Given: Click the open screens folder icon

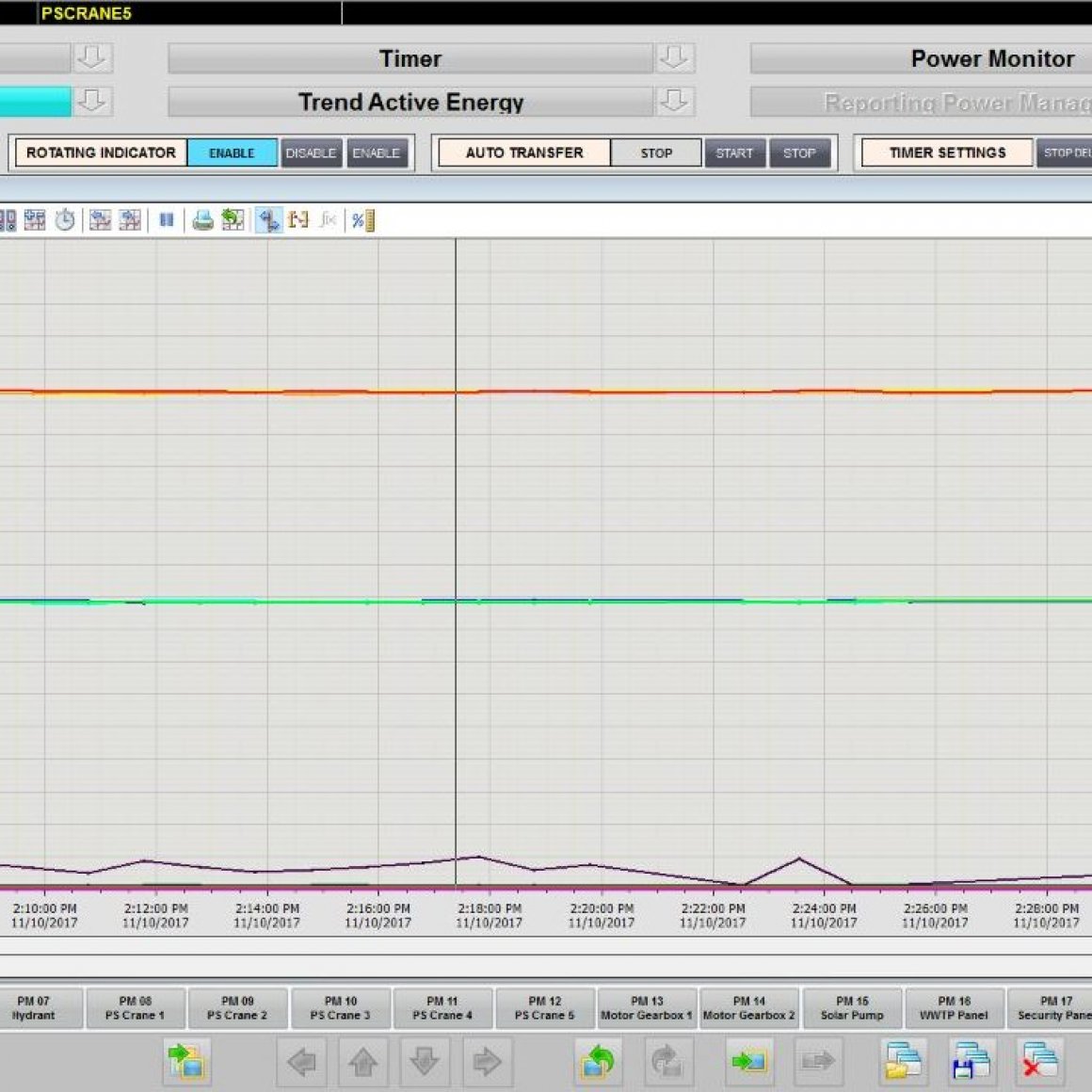Looking at the screenshot, I should [x=903, y=1062].
